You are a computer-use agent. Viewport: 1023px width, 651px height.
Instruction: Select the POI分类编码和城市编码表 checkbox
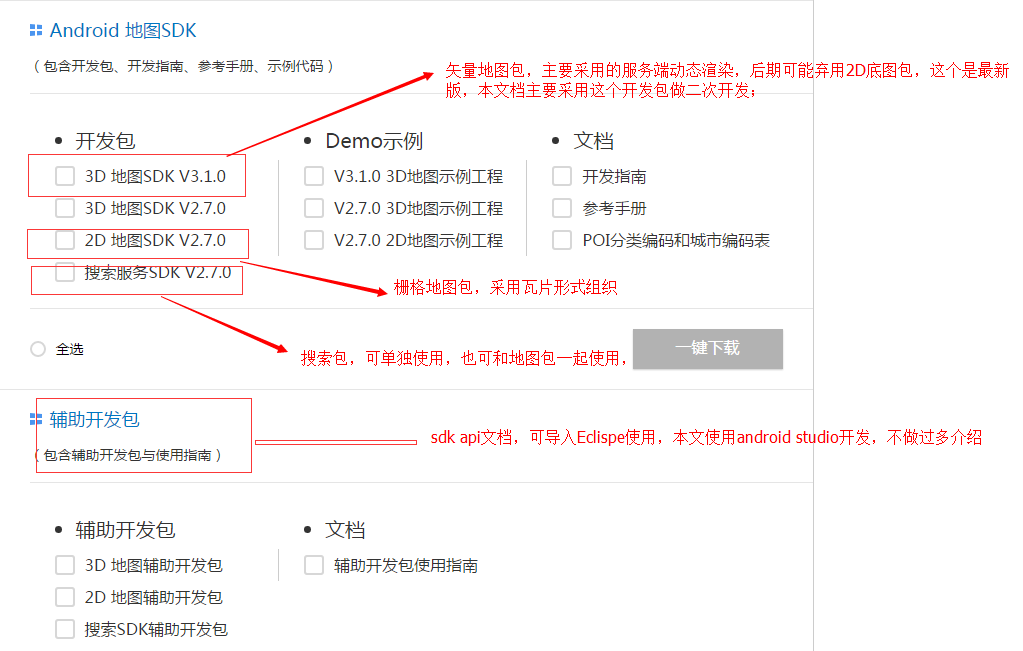pyautogui.click(x=562, y=240)
